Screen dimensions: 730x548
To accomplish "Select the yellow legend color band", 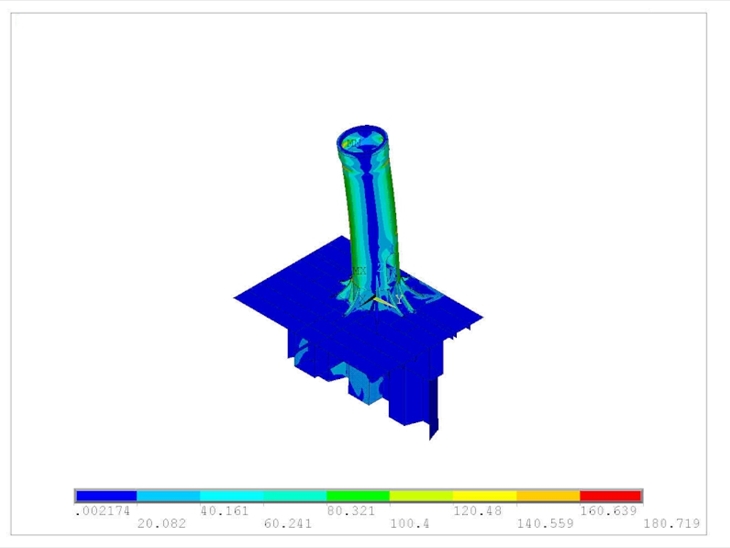I will pos(484,496).
